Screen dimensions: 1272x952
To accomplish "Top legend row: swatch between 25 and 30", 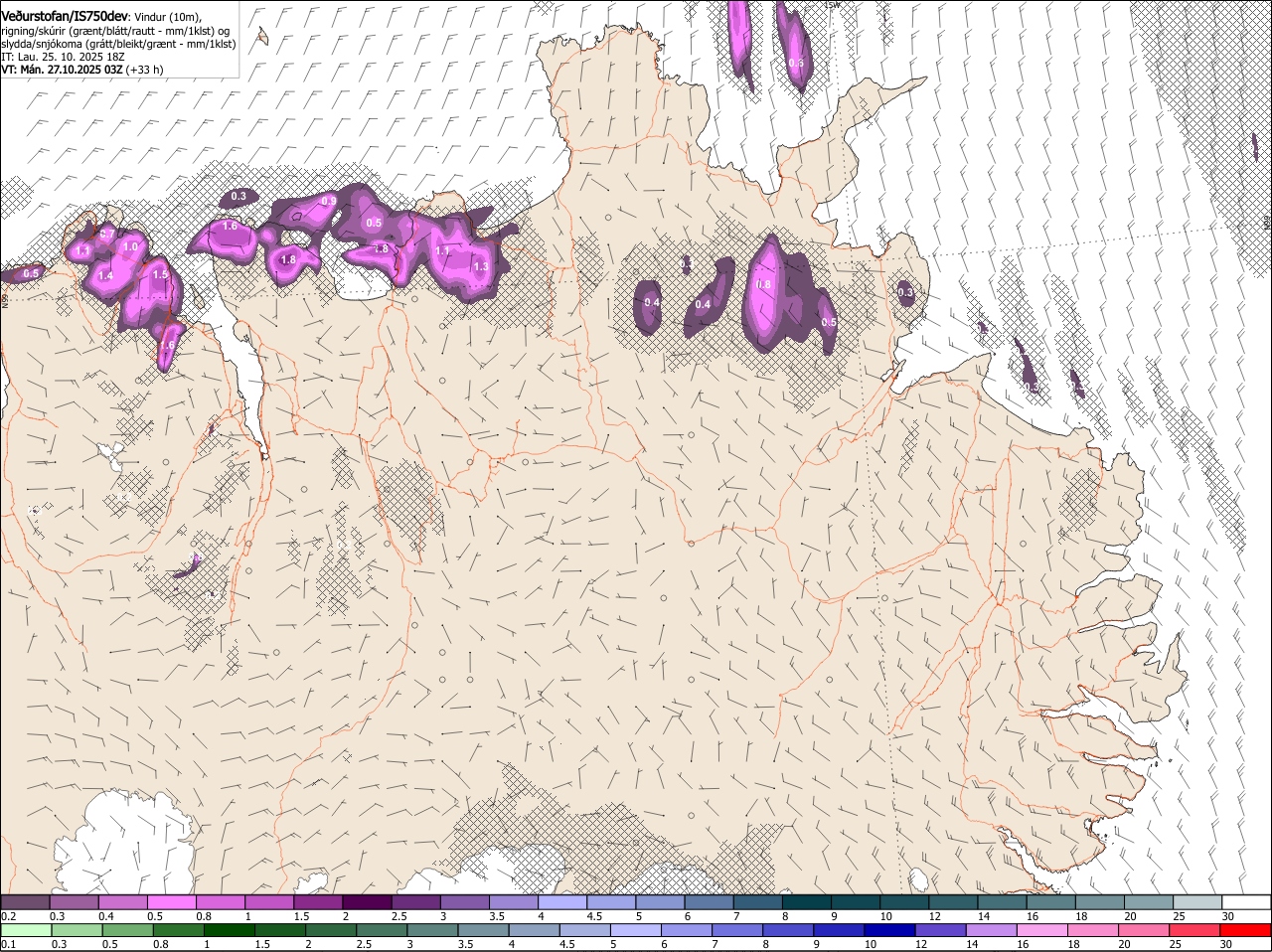I will pos(1196,901).
